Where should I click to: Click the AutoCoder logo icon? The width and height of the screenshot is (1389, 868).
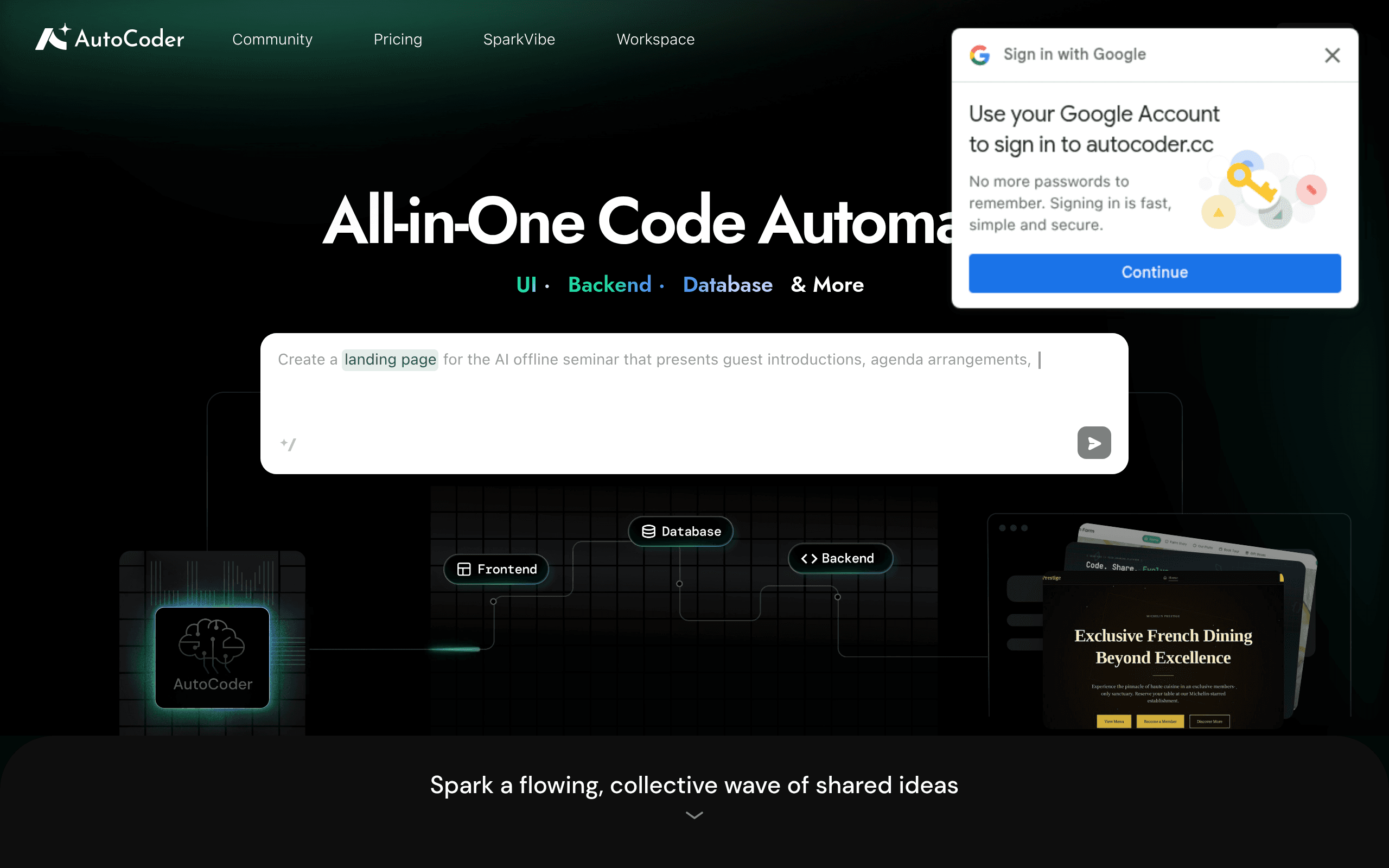click(x=53, y=37)
